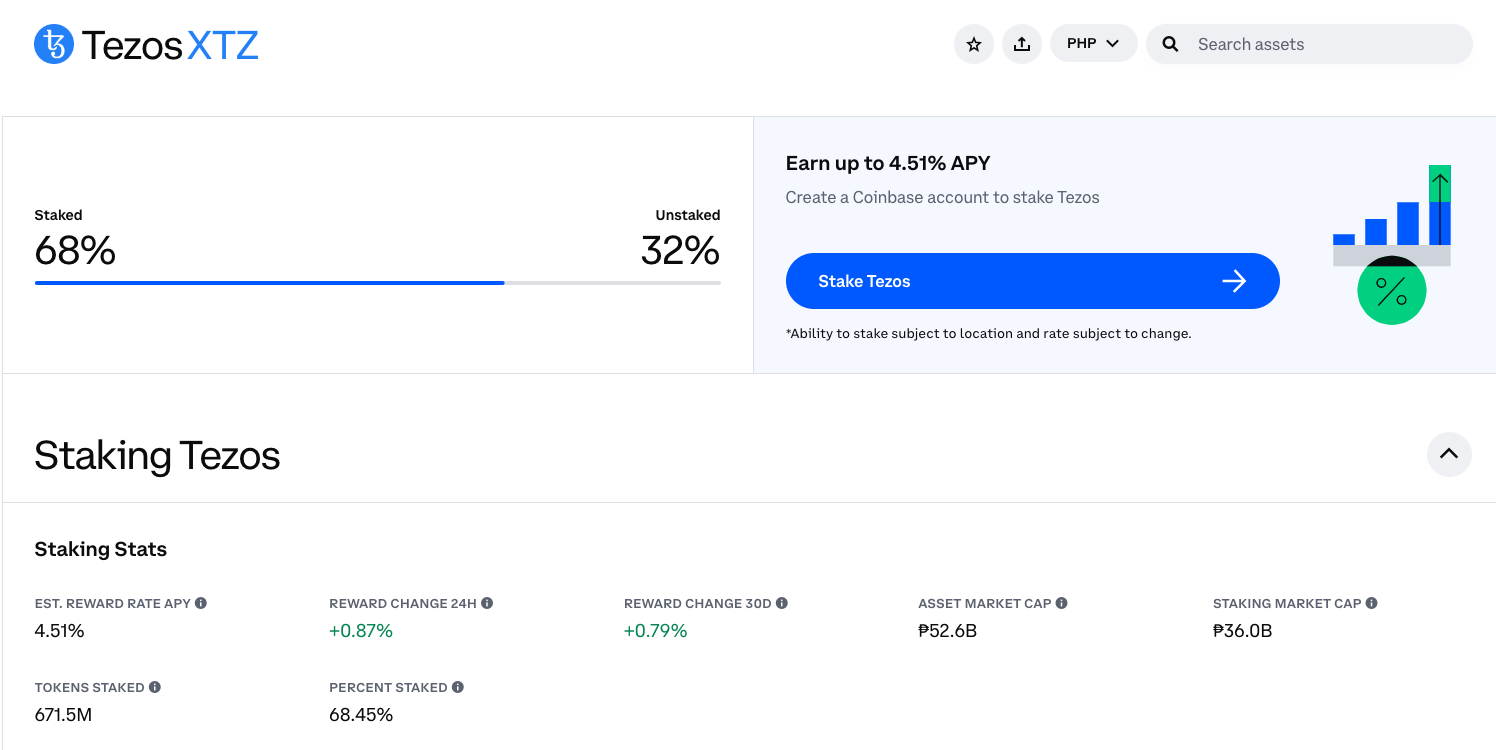The width and height of the screenshot is (1496, 750).
Task: Open info icon beside Reward Change 30D
Action: (782, 603)
